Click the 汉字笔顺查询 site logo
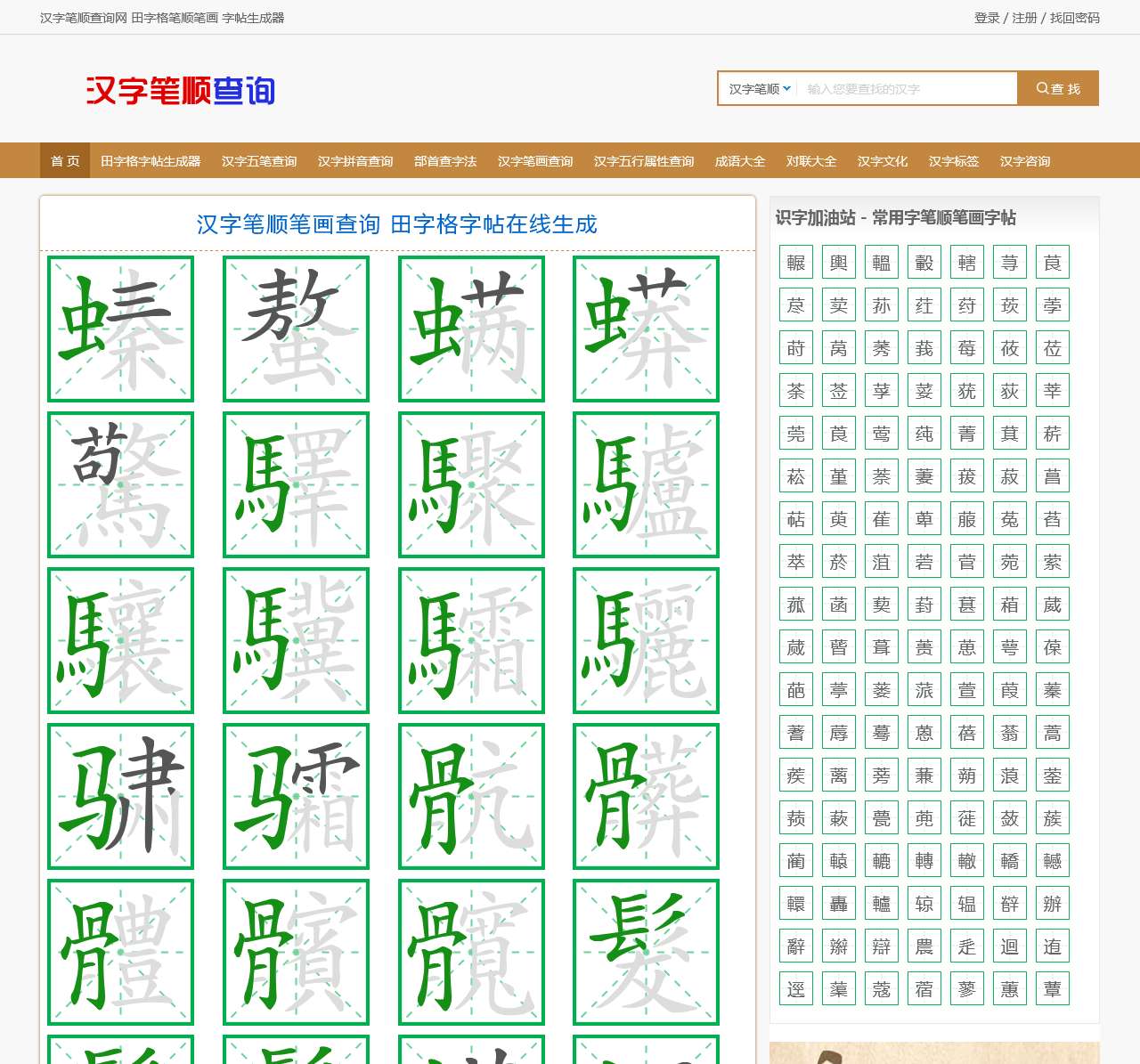Screen dimensions: 1140x1064 pos(181,90)
